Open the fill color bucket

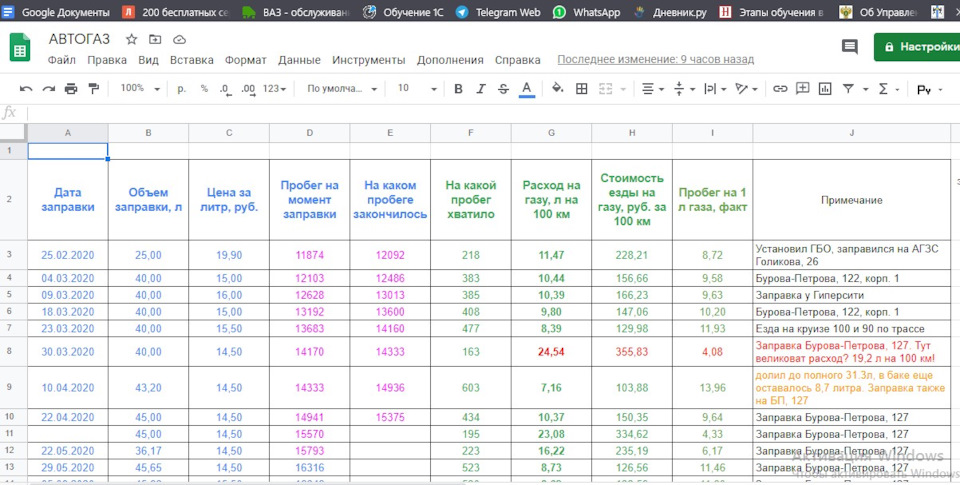coord(558,89)
